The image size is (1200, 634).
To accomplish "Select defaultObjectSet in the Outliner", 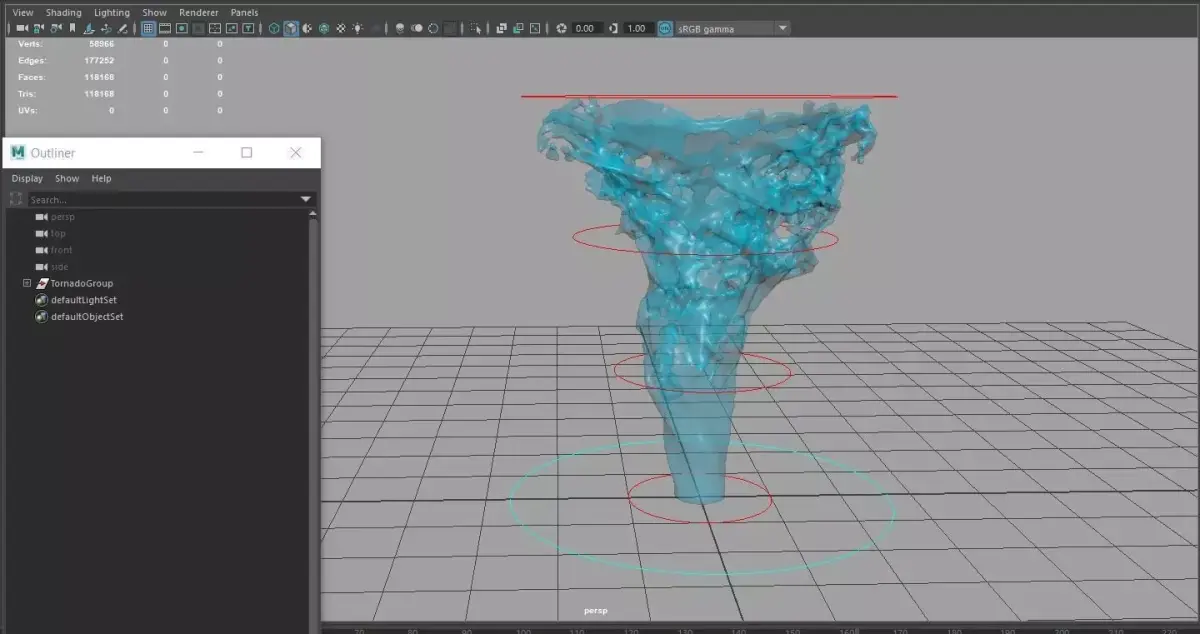I will [87, 317].
